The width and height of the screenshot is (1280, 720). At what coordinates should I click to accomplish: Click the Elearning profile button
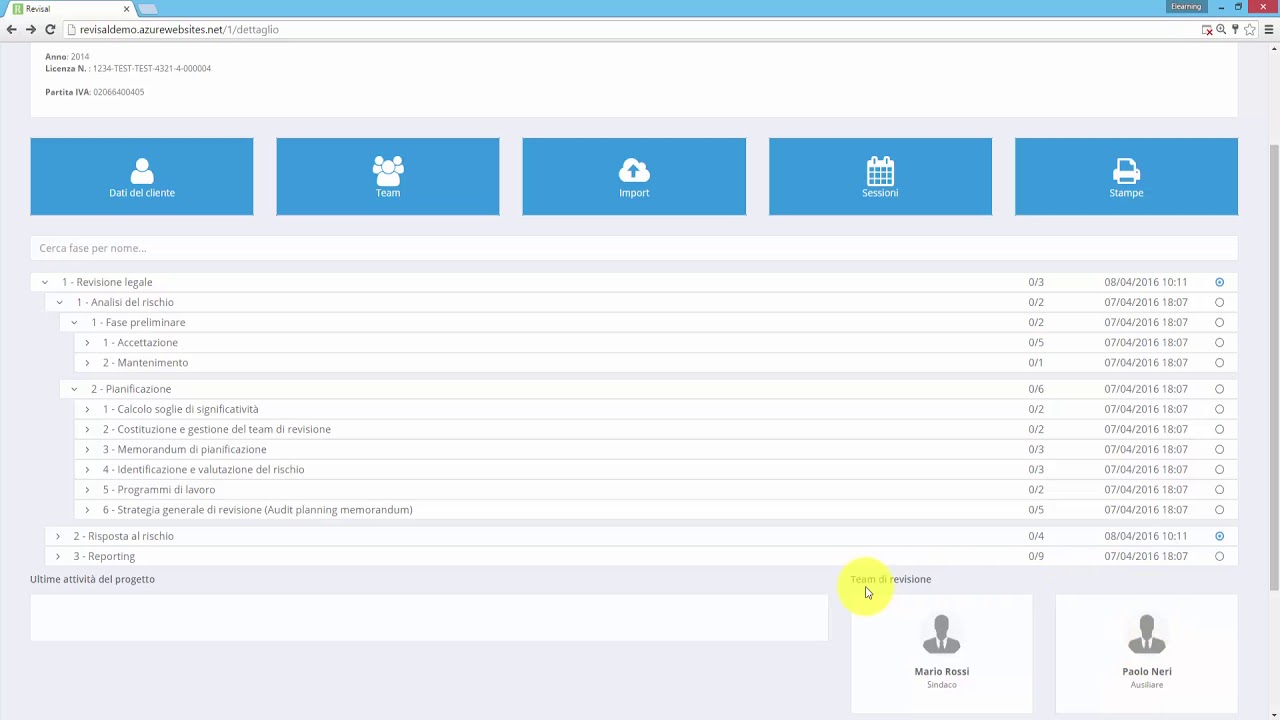point(1186,7)
